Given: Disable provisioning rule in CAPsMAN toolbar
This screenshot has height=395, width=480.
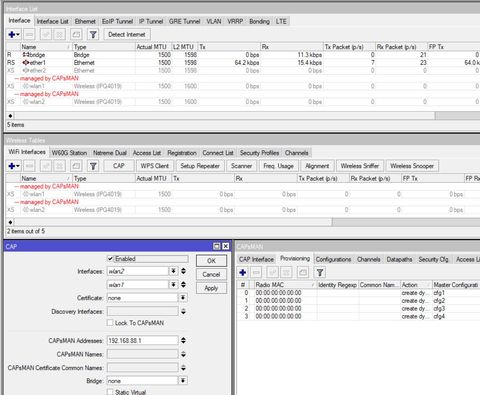Looking at the screenshot, I should [286, 272].
